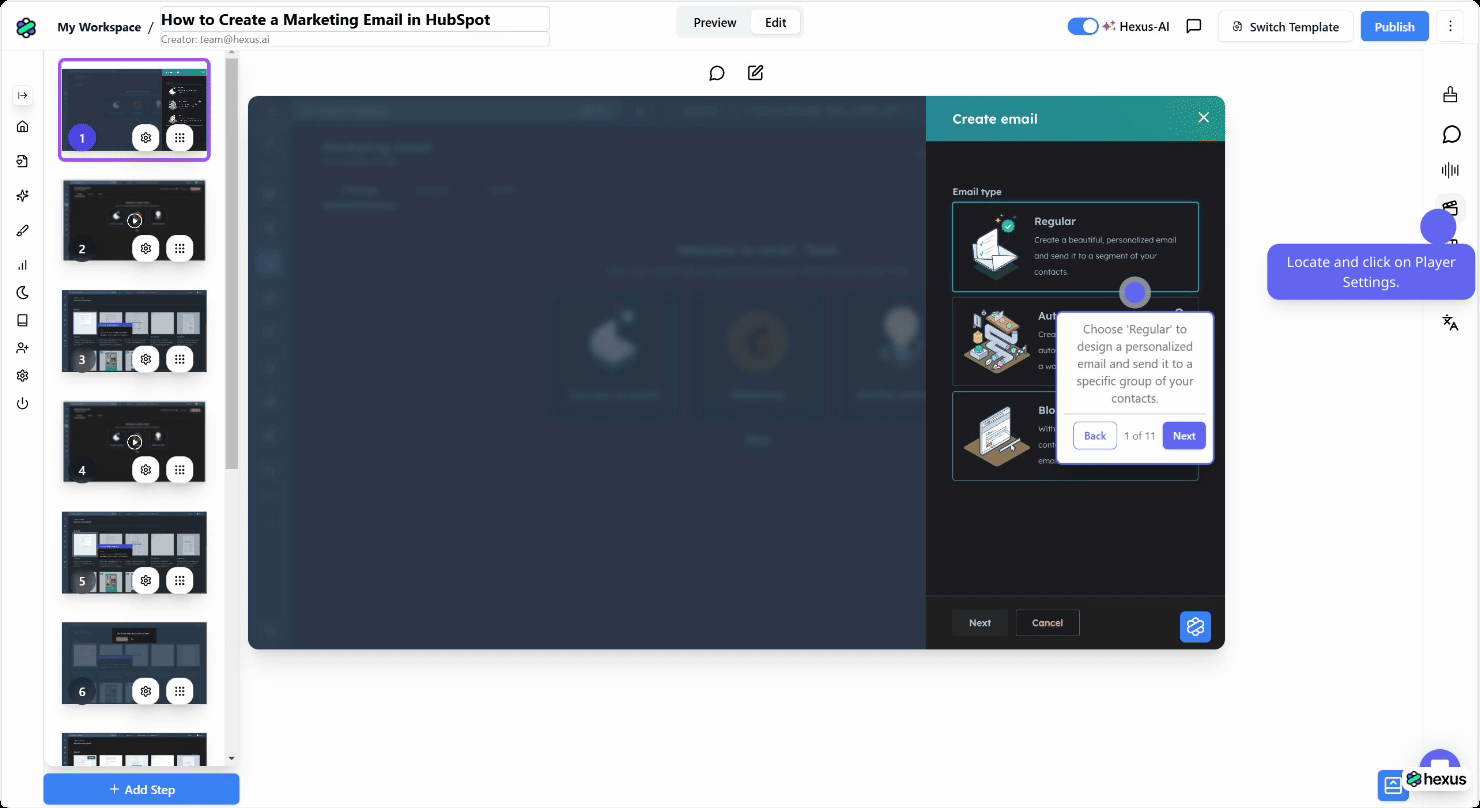Click the Publish button
The width and height of the screenshot is (1480, 808).
point(1394,27)
